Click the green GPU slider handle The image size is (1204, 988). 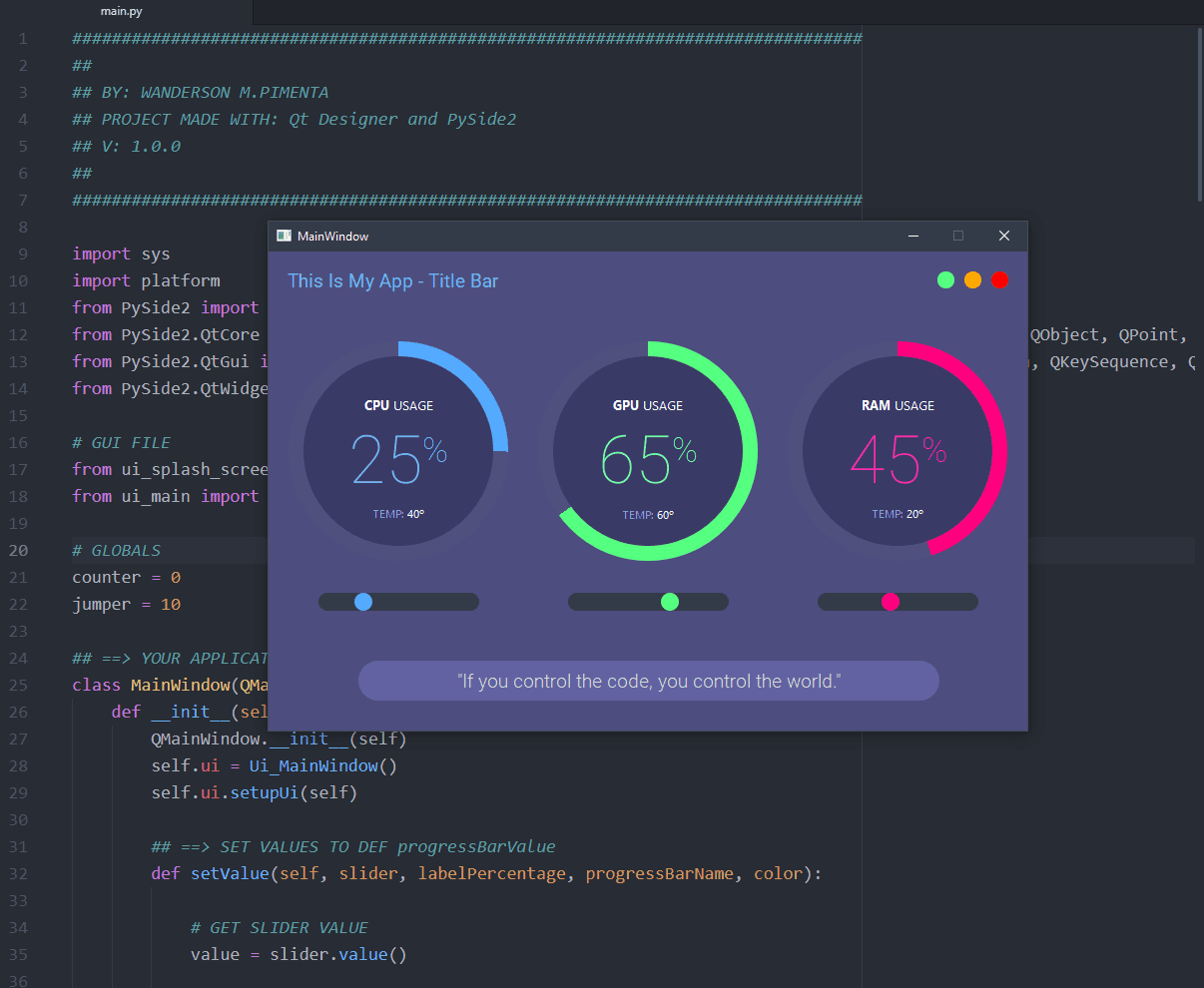click(670, 602)
